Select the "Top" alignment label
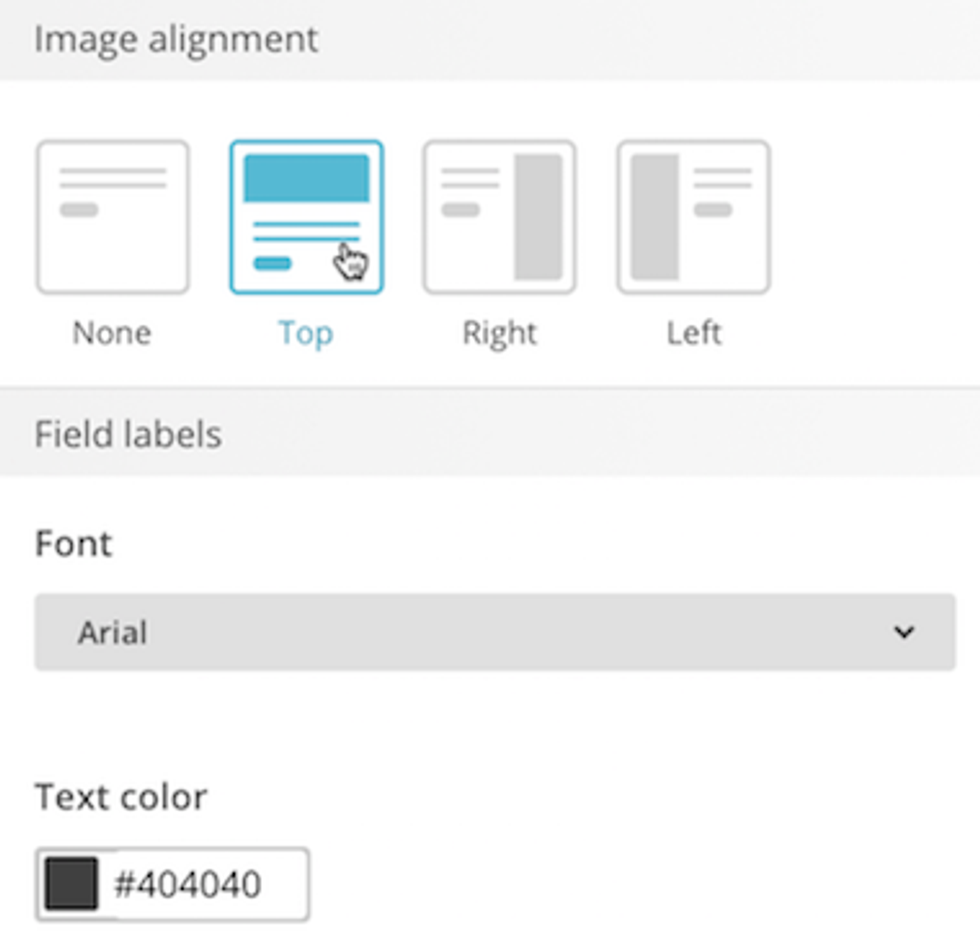Viewport: 980px width, 944px height. pyautogui.click(x=306, y=333)
